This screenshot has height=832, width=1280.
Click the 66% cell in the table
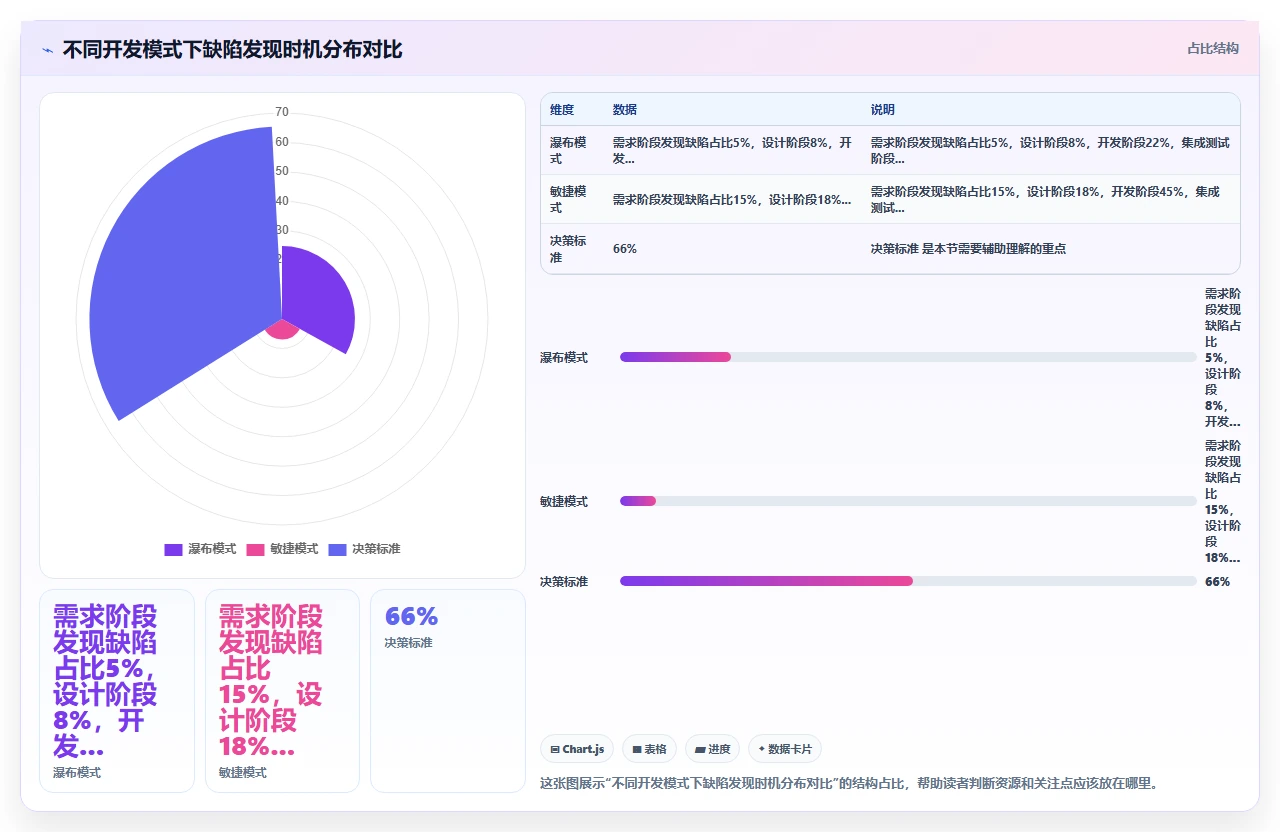pyautogui.click(x=625, y=249)
